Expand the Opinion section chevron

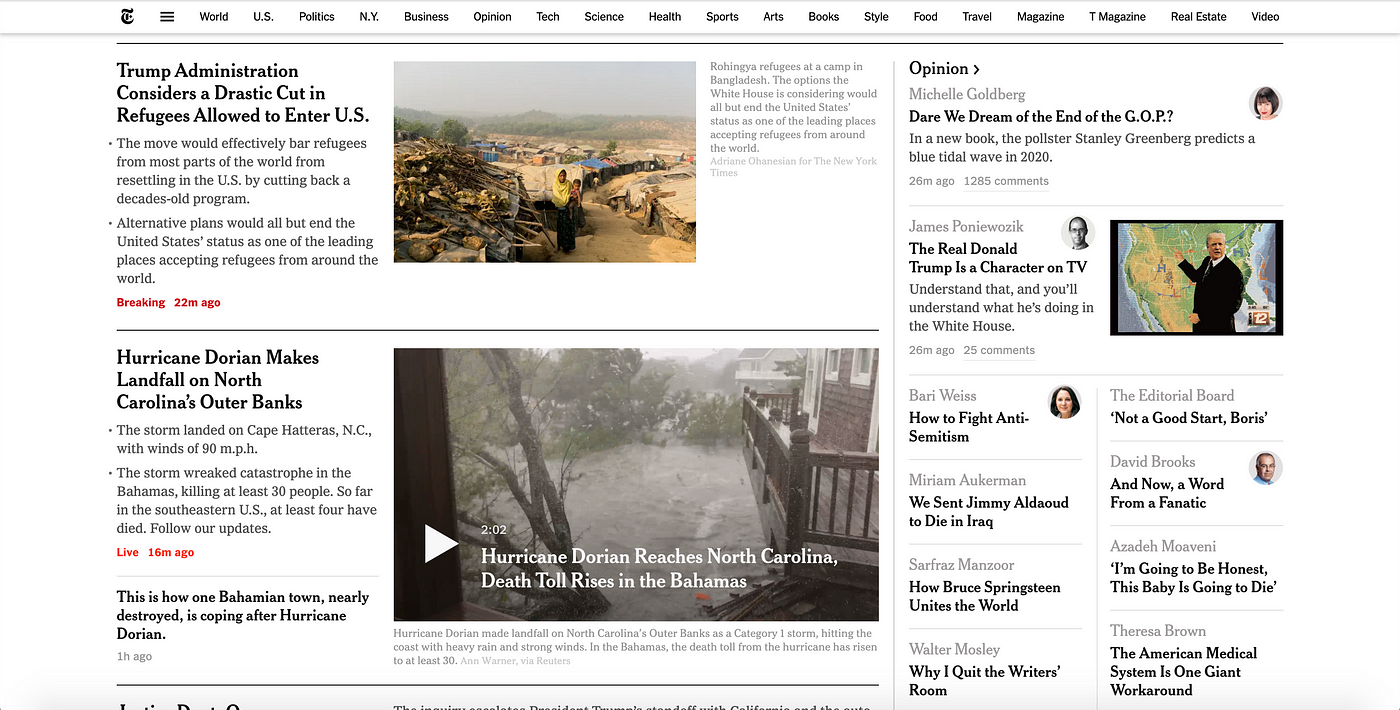point(976,69)
